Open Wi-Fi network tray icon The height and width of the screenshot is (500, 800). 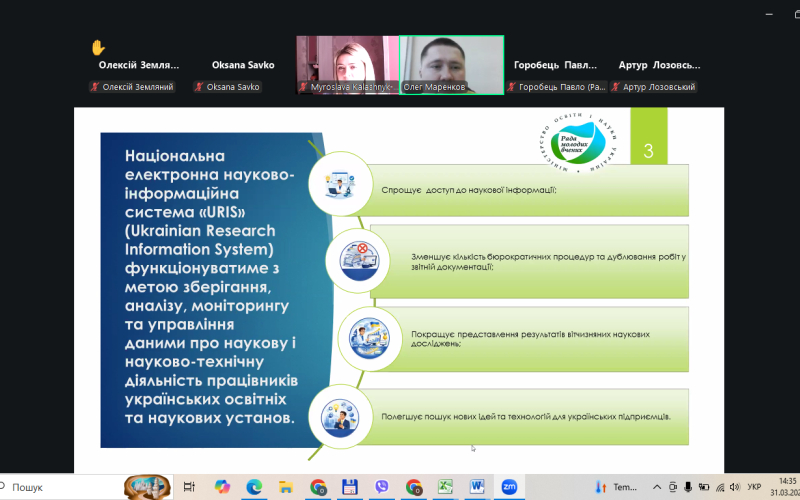coord(720,487)
